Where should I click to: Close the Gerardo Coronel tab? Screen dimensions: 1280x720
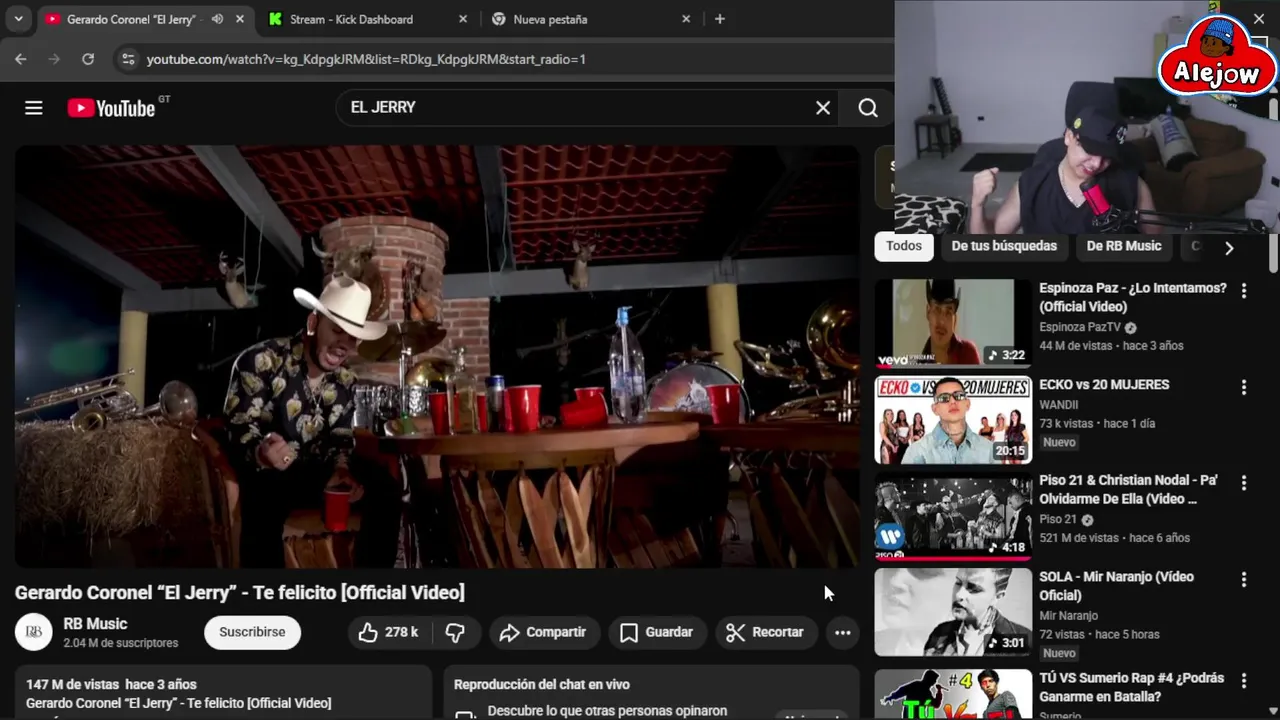click(240, 19)
